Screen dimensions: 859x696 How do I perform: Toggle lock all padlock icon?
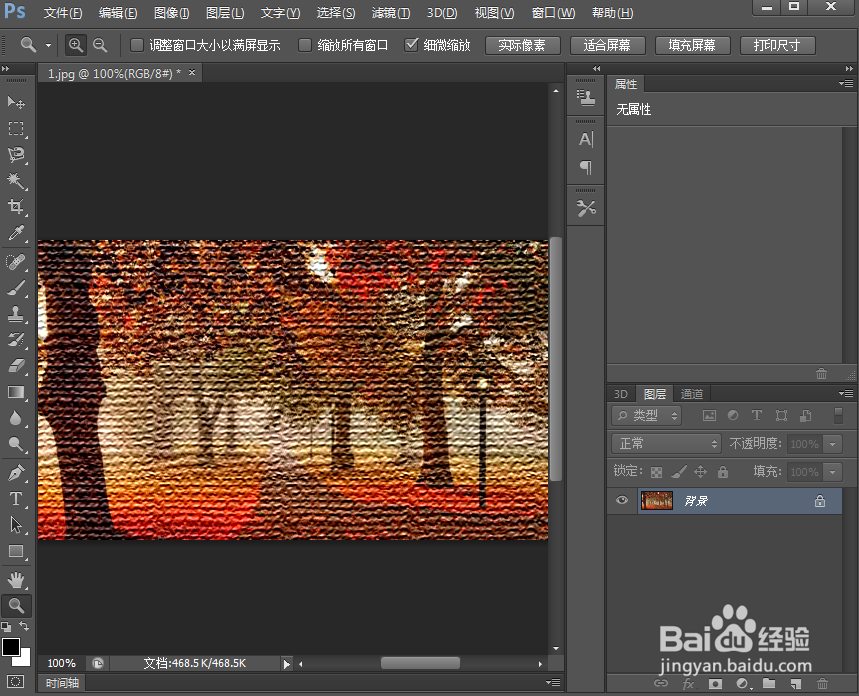(x=723, y=471)
